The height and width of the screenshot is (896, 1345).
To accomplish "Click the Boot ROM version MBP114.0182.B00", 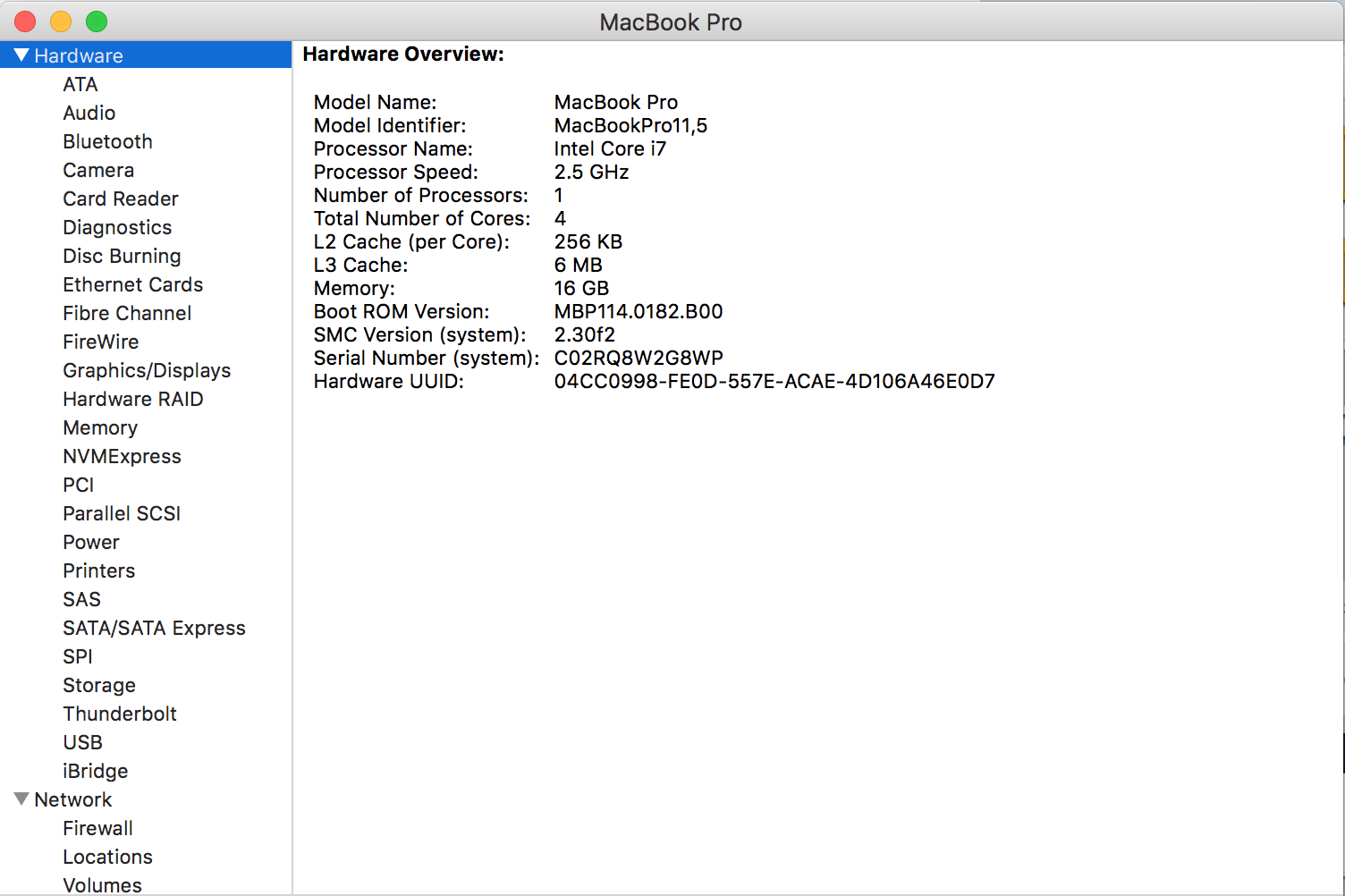I will click(x=639, y=311).
